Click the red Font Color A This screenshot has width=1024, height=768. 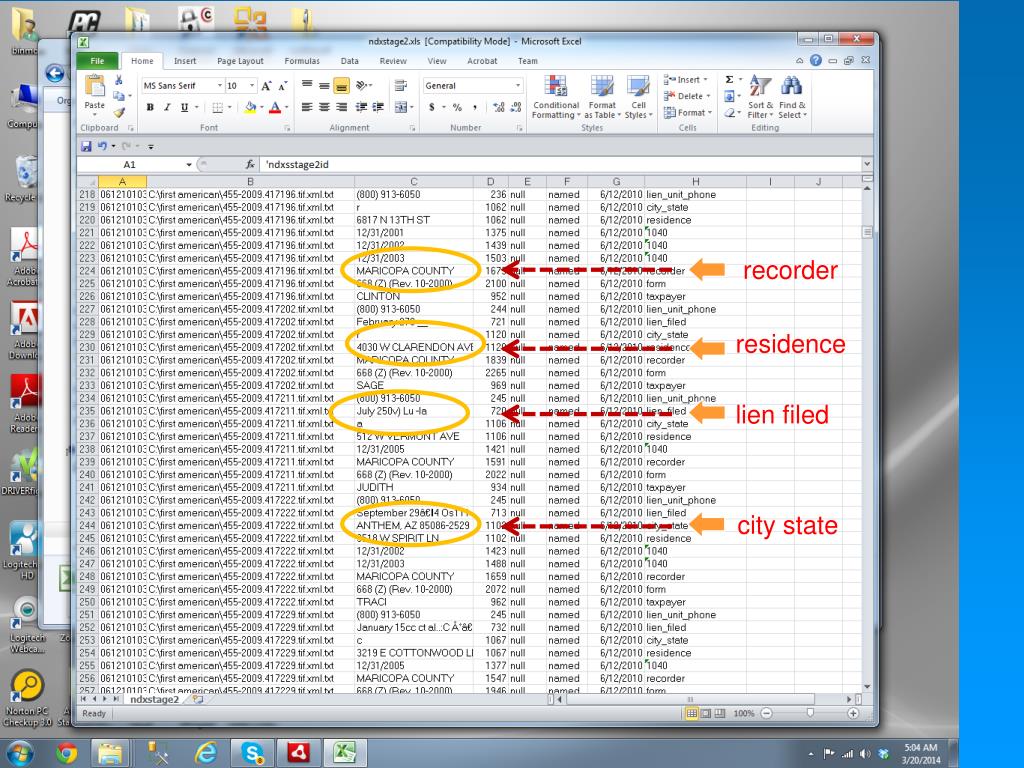click(275, 107)
